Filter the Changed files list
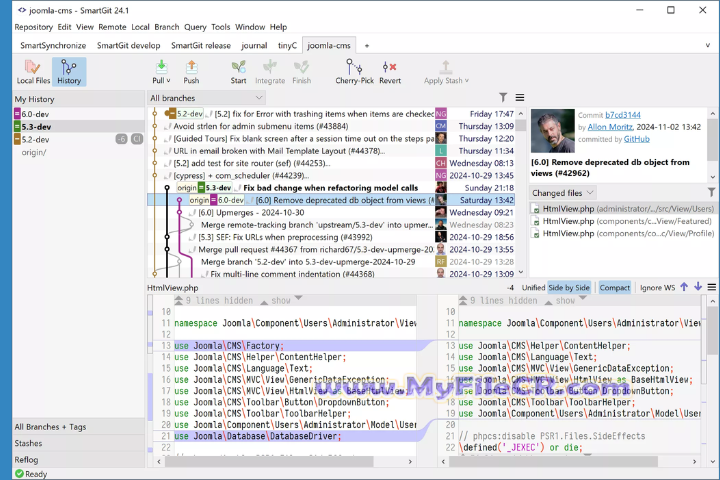This screenshot has height=480, width=720. 711,192
